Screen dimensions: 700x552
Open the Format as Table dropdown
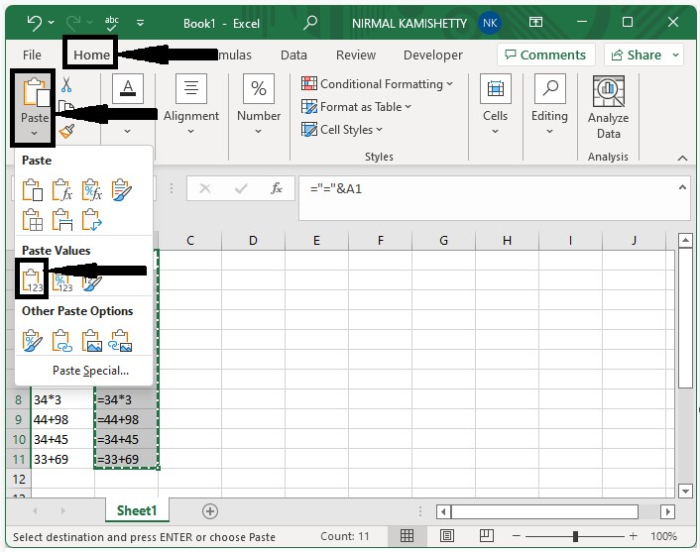point(408,107)
